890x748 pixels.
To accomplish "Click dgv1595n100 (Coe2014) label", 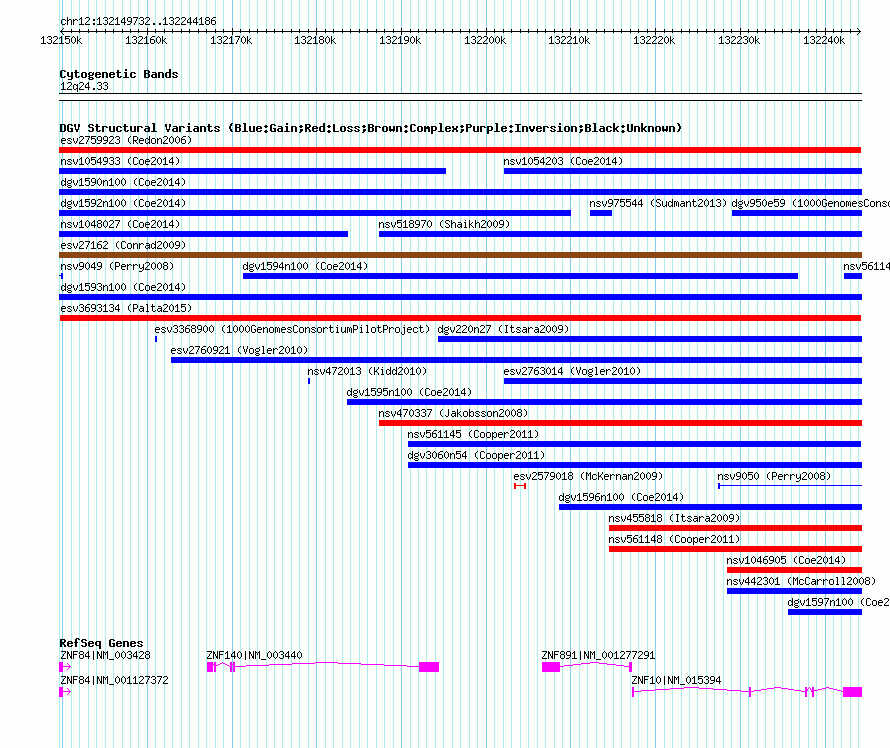I will pyautogui.click(x=409, y=392).
